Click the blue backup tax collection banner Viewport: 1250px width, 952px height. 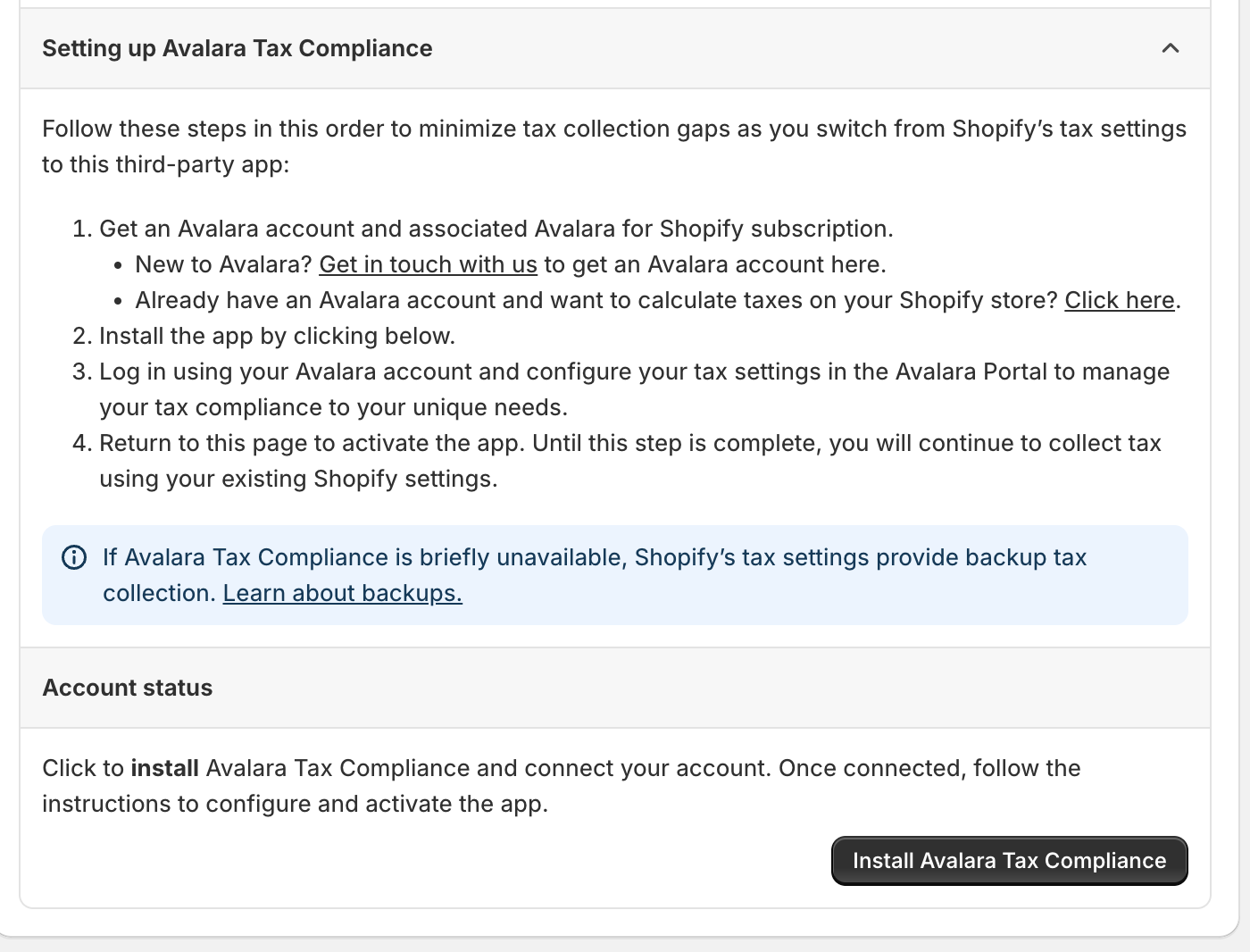click(614, 575)
